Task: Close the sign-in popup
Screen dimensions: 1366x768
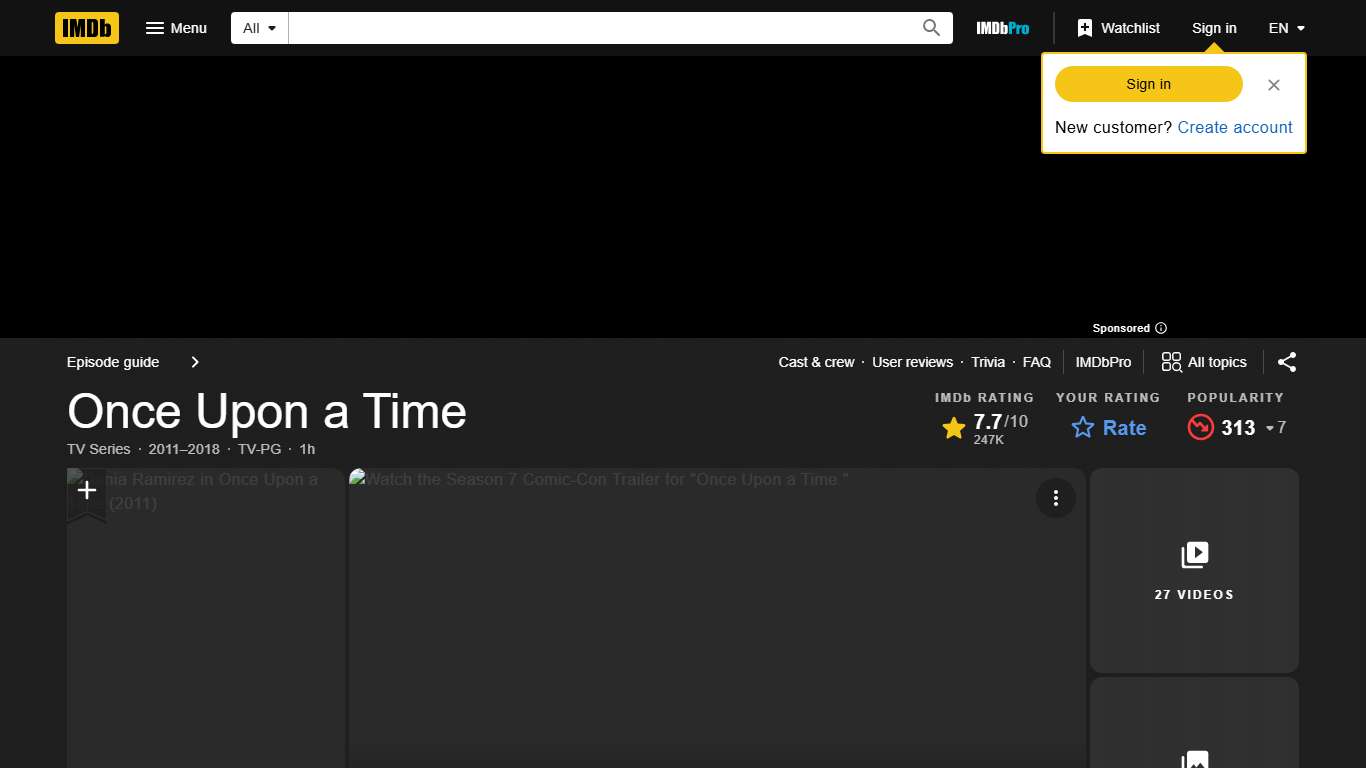Action: (x=1273, y=85)
